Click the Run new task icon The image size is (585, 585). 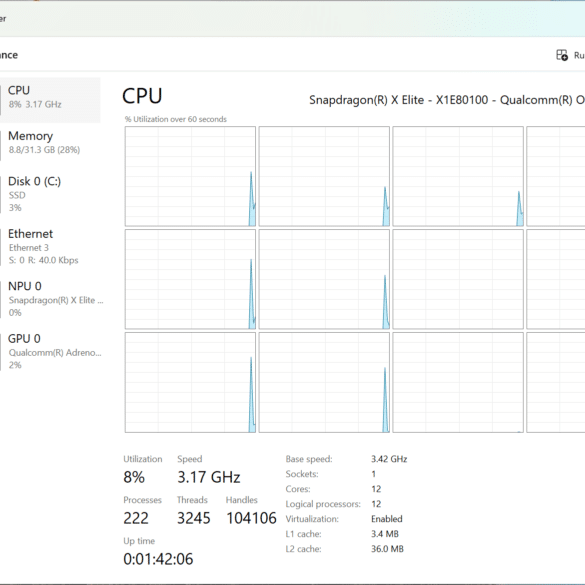tap(562, 55)
